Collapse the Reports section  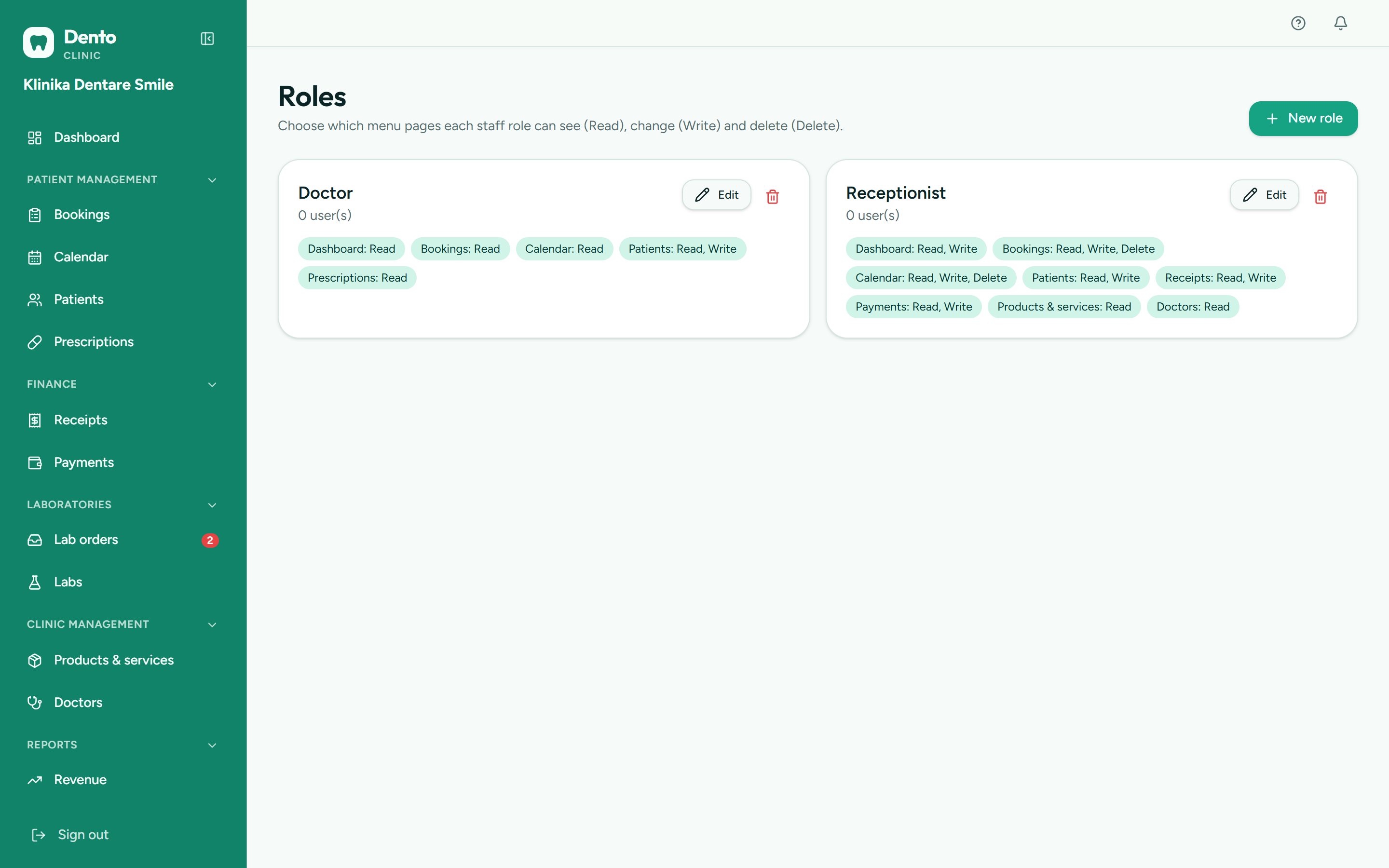coord(212,745)
